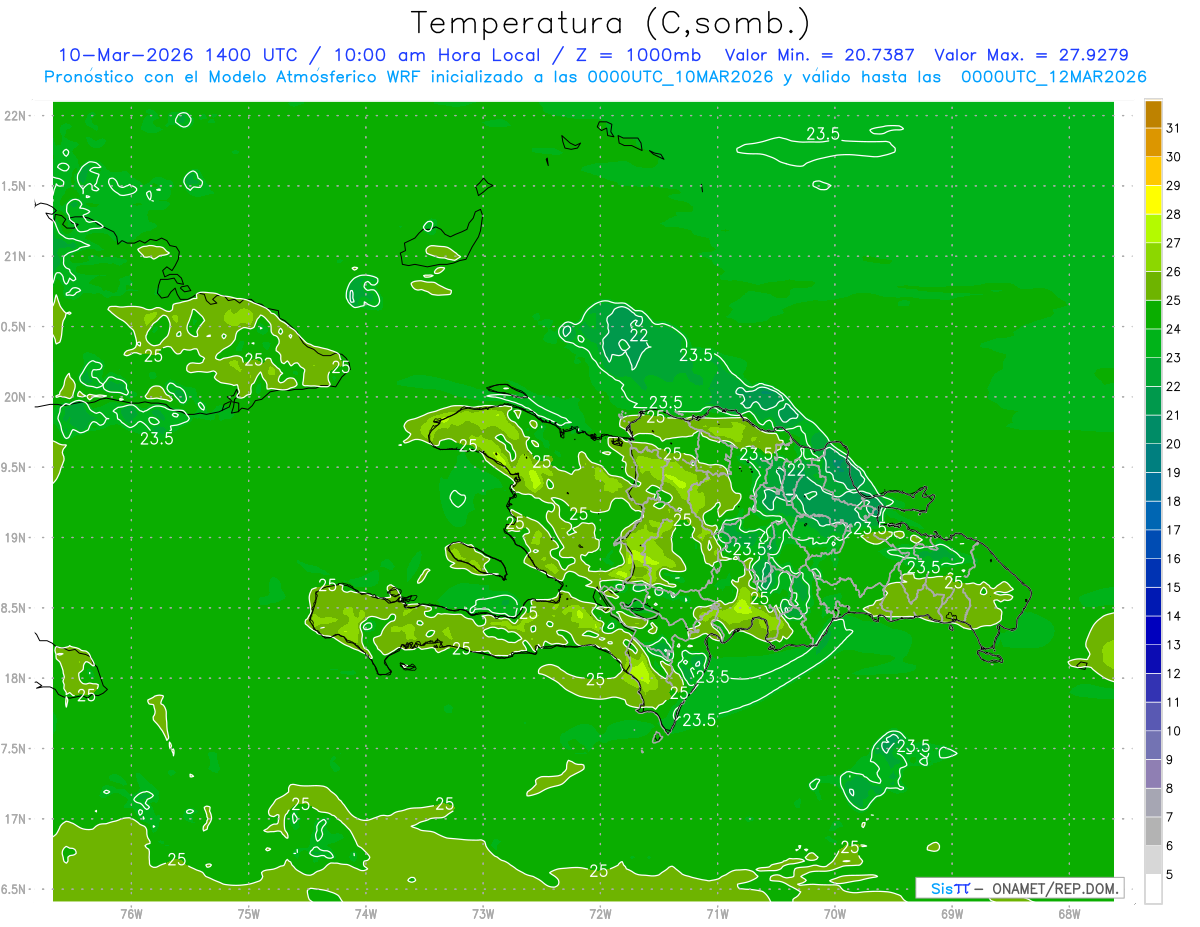This screenshot has height=927, width=1200.
Task: Click the 71W longitude axis label
Action: click(717, 913)
